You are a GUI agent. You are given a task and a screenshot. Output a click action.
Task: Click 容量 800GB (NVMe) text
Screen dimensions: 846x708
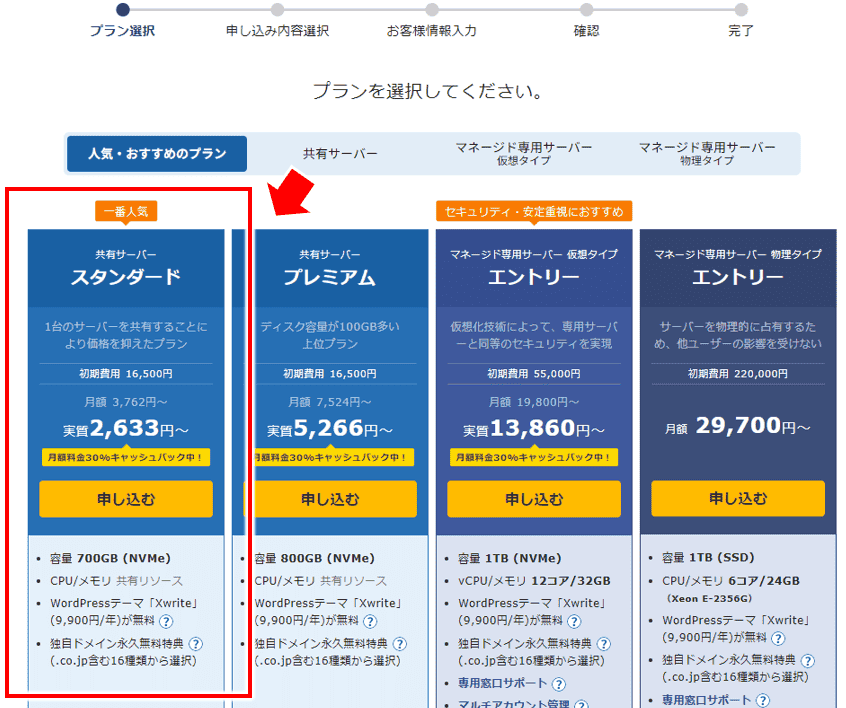[315, 558]
